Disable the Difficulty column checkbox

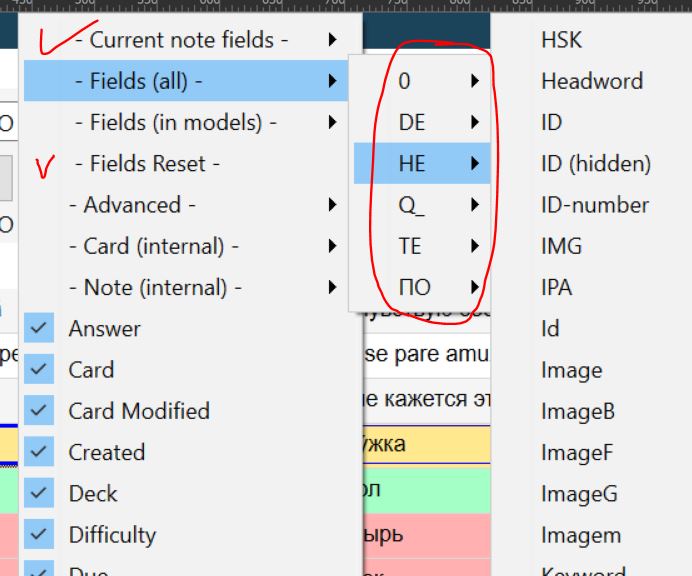(x=39, y=535)
